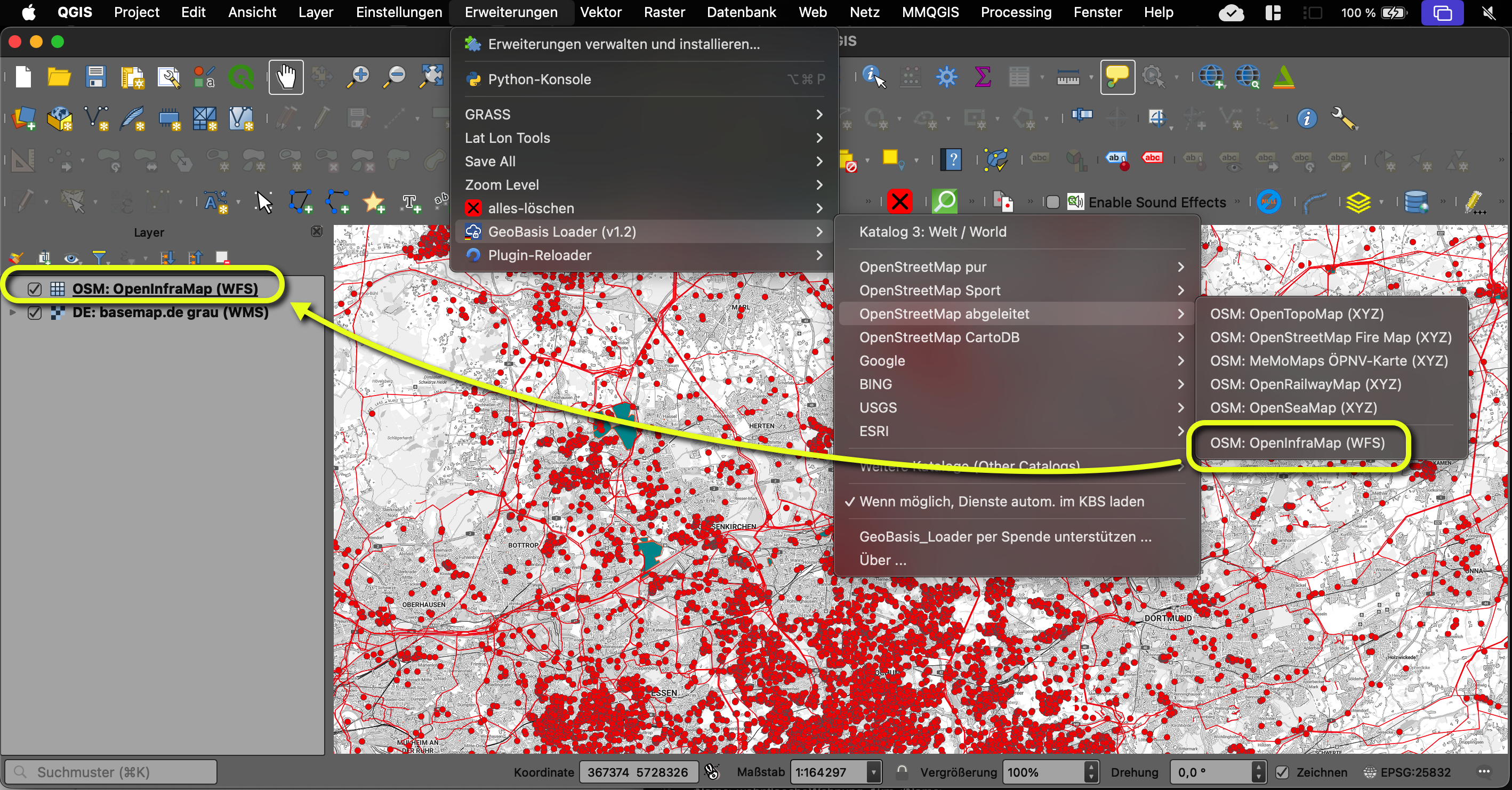1512x790 pixels.
Task: Click the Vergrößerung magnifier stepper
Action: click(1091, 772)
